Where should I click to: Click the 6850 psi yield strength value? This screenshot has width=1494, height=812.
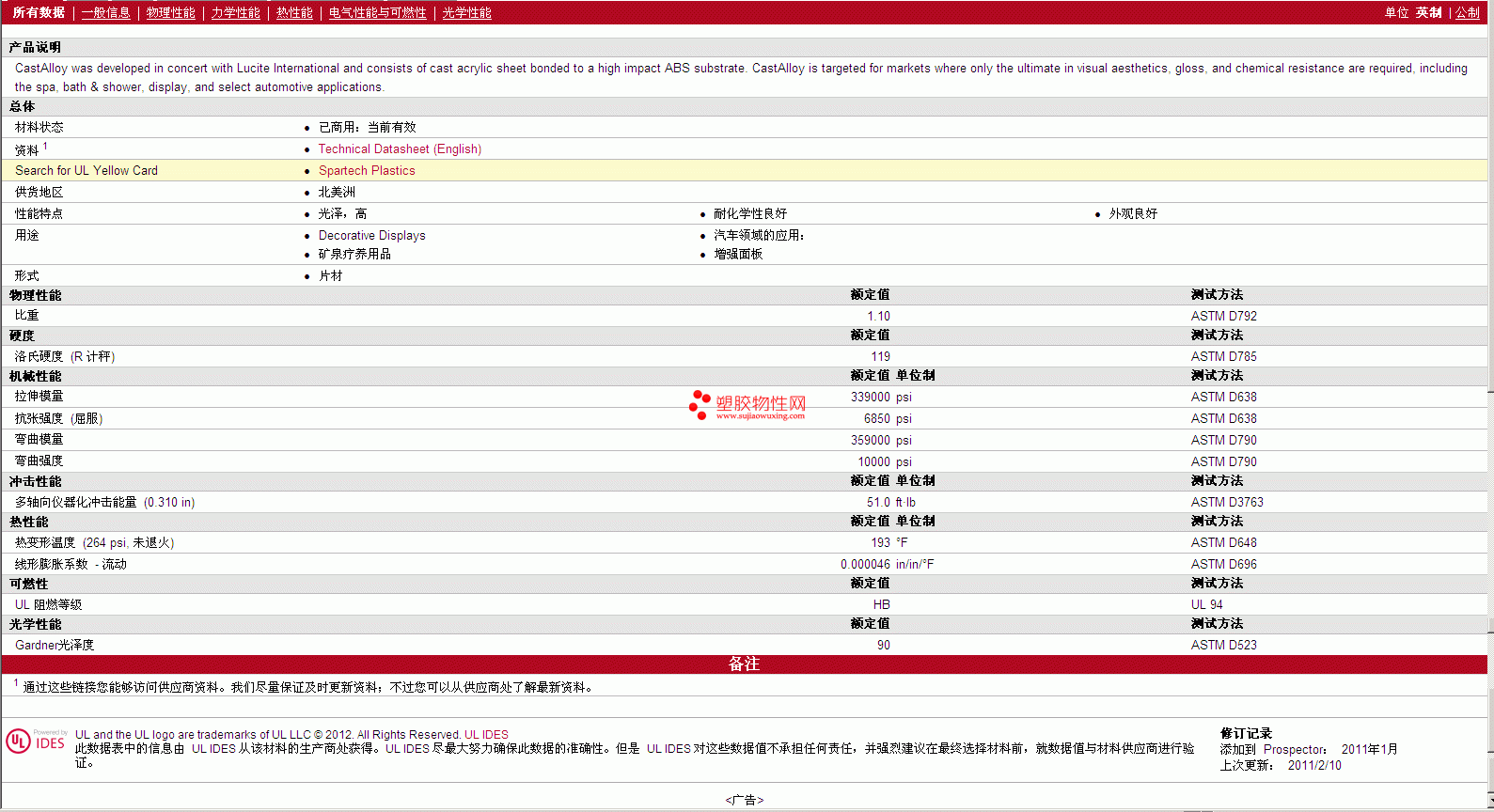(x=888, y=418)
